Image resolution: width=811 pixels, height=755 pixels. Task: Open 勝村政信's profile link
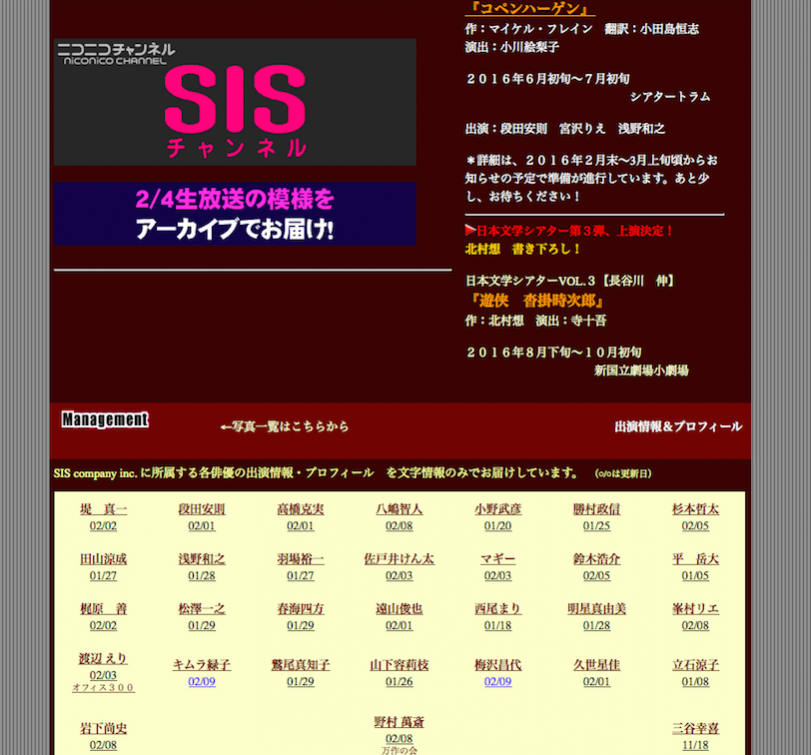[596, 509]
